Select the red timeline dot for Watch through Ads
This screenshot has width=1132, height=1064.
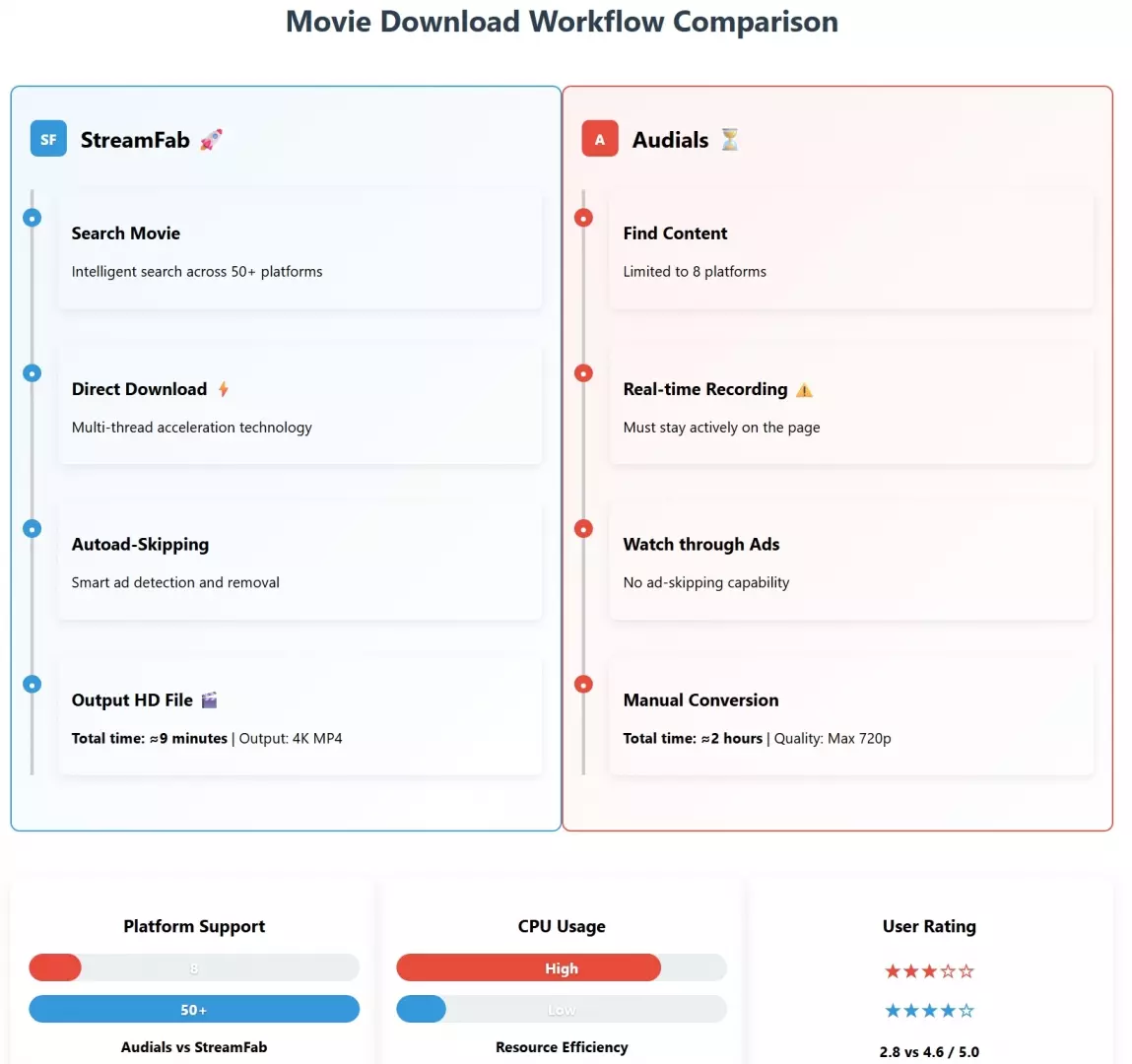click(x=583, y=528)
